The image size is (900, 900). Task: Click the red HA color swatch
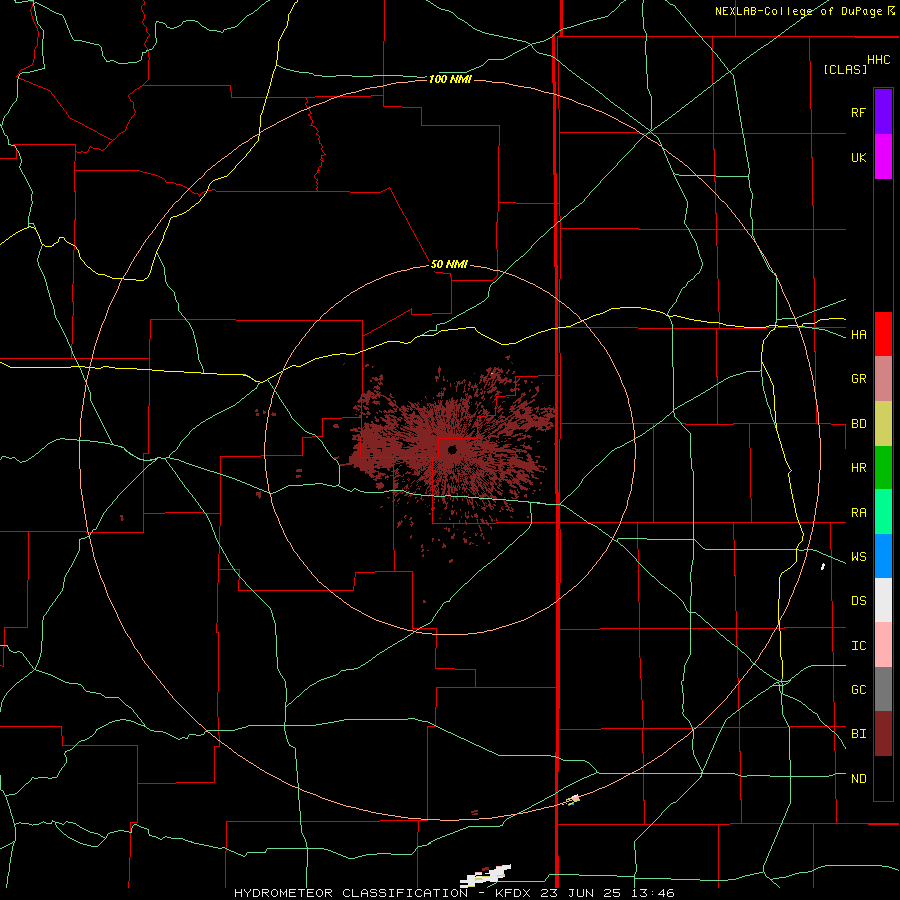coord(883,334)
